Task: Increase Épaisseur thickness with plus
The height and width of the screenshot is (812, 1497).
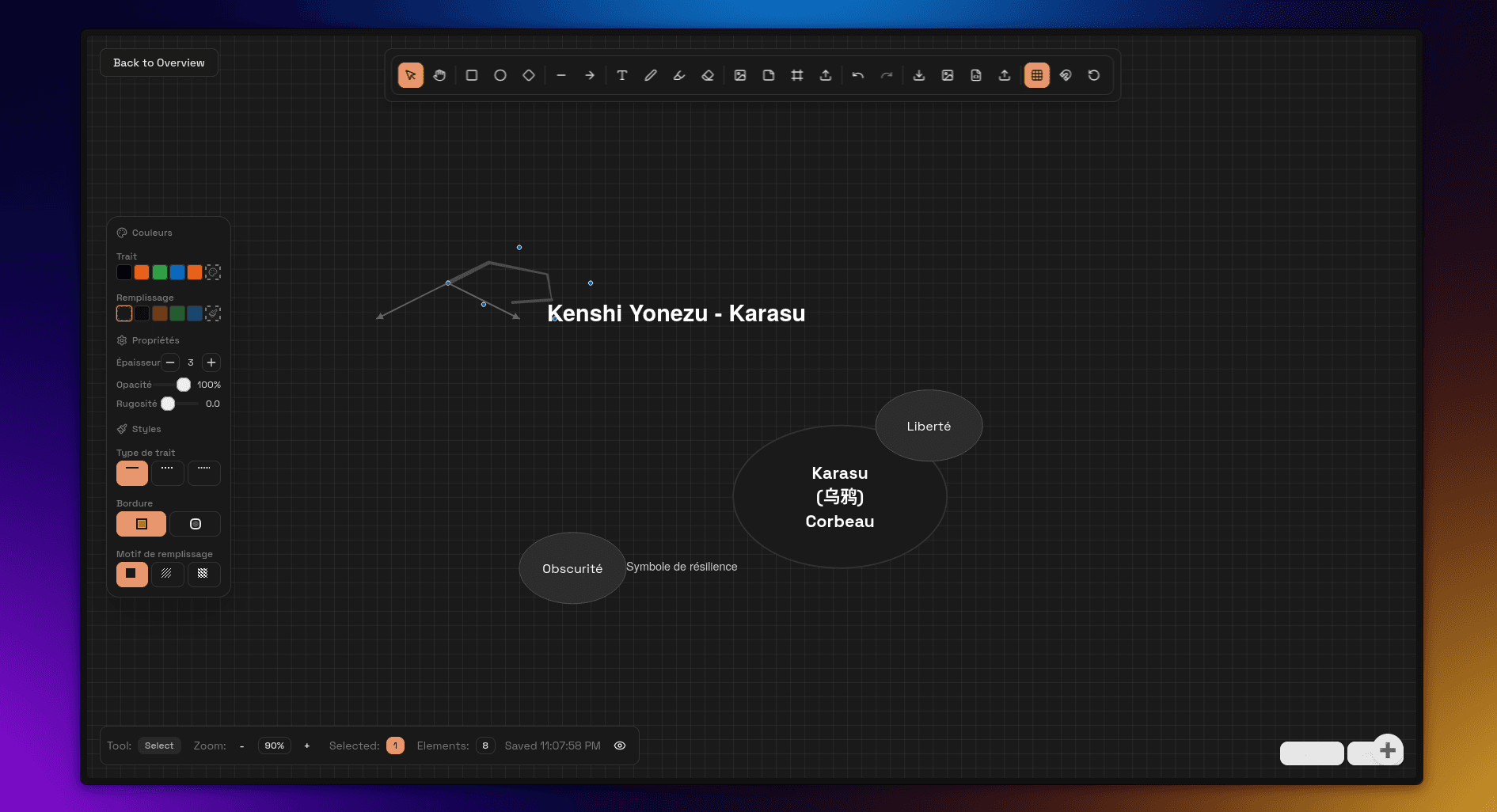Action: point(211,362)
